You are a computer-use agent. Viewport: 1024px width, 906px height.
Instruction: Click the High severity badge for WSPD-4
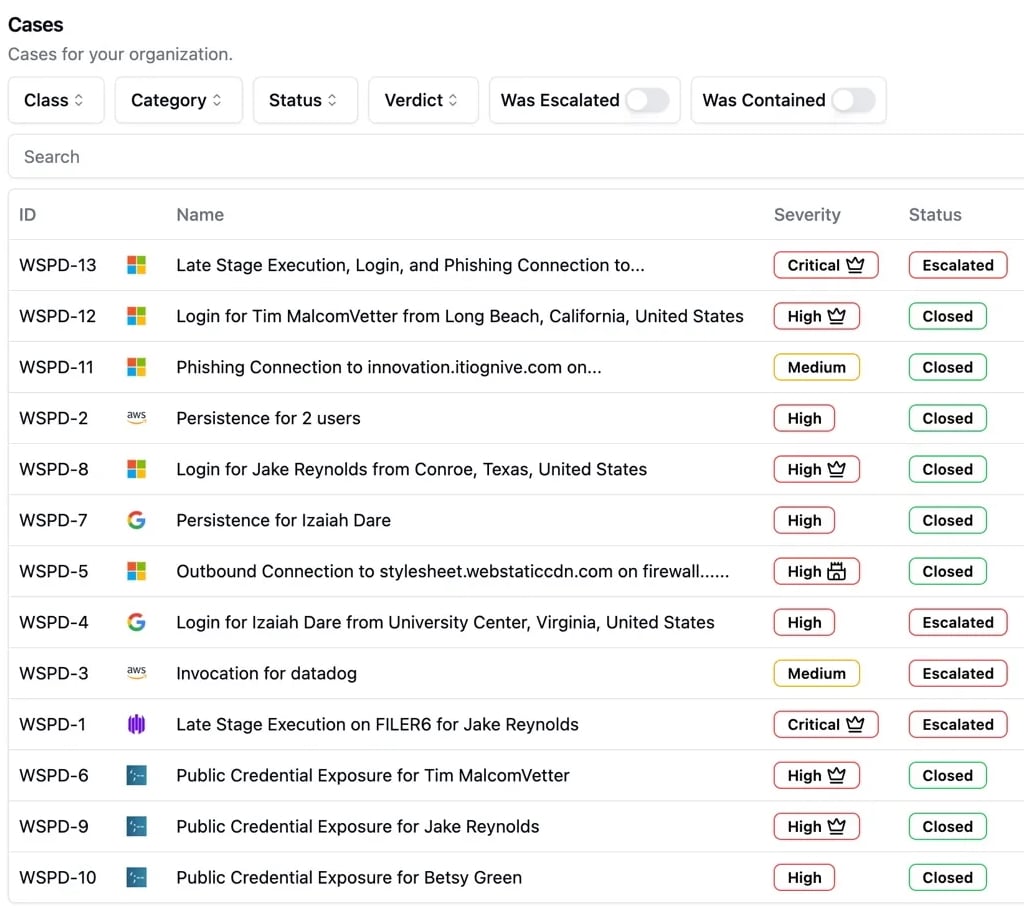coord(805,623)
